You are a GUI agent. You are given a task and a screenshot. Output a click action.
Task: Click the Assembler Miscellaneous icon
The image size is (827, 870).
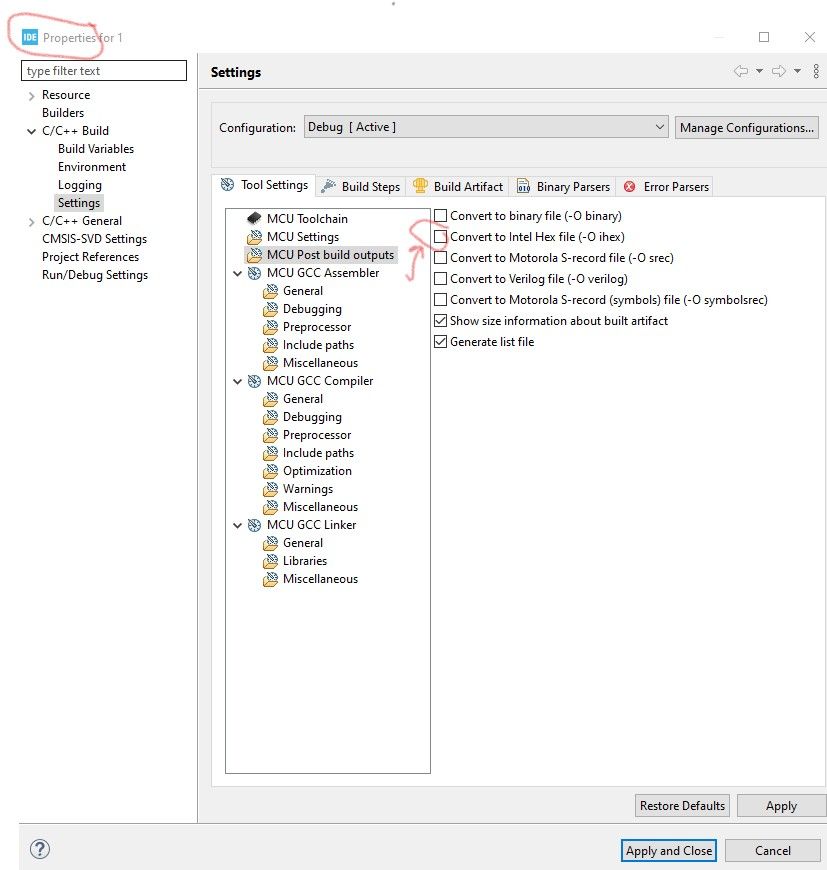pyautogui.click(x=271, y=363)
